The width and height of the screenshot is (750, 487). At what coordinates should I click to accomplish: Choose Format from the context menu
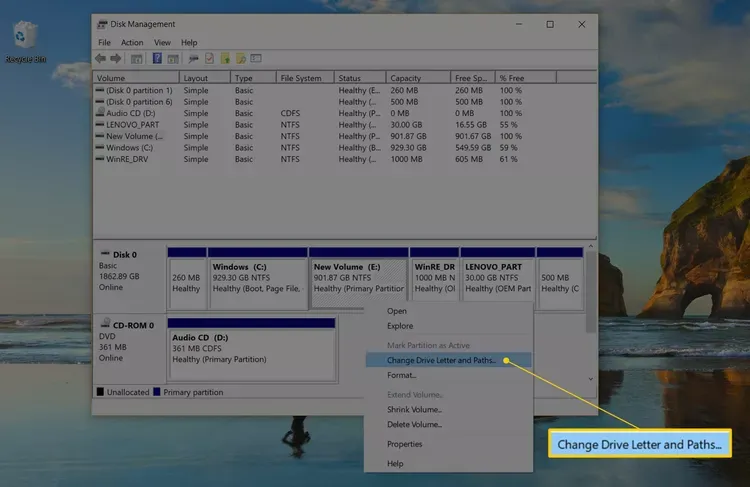click(x=401, y=375)
